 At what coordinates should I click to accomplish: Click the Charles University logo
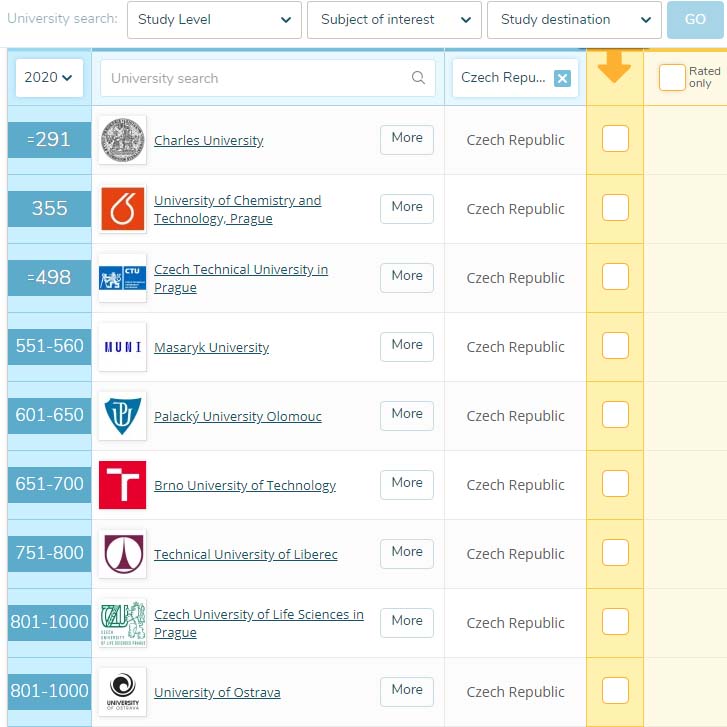[123, 140]
